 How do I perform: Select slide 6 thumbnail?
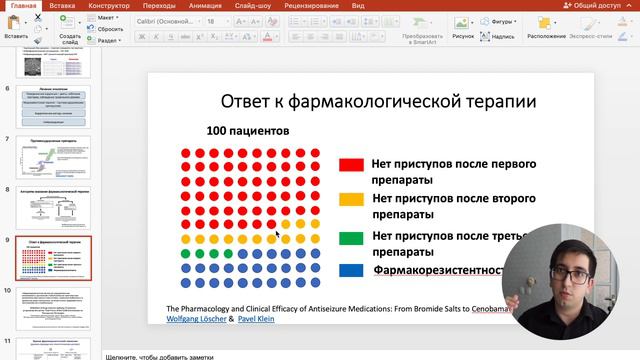click(53, 107)
